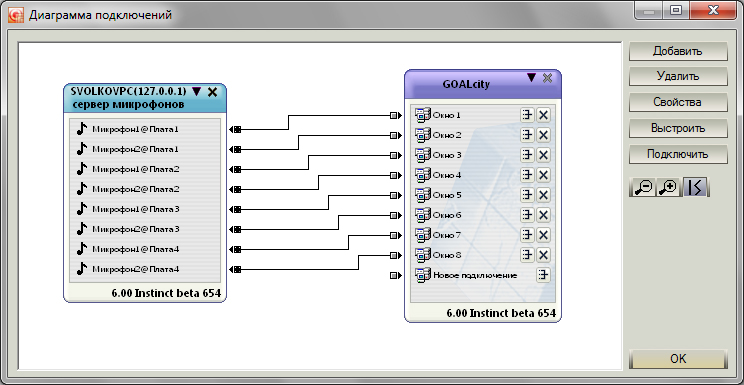
Task: Select the Микрофон2@Плата2 row
Action: [x=145, y=189]
